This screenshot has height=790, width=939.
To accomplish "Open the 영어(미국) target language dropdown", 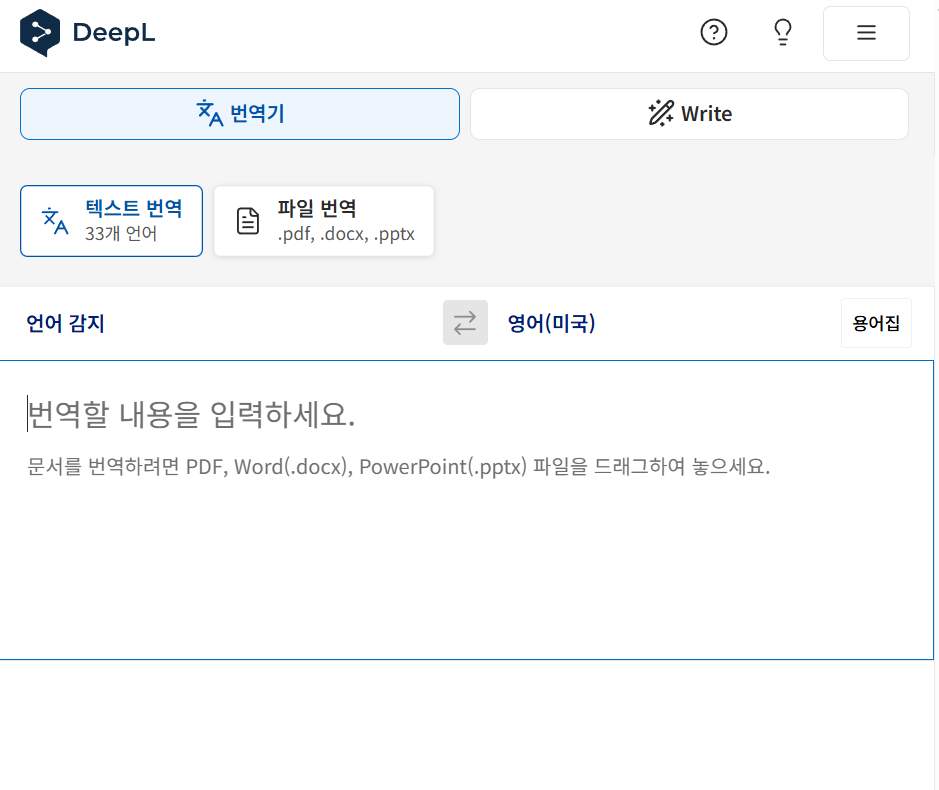I will pos(551,322).
